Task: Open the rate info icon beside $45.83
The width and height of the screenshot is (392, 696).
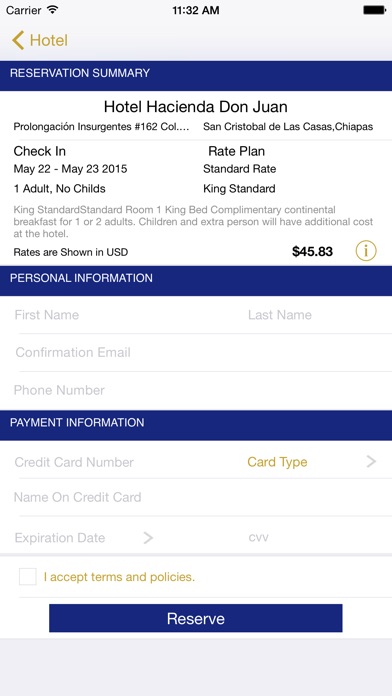Action: (366, 251)
